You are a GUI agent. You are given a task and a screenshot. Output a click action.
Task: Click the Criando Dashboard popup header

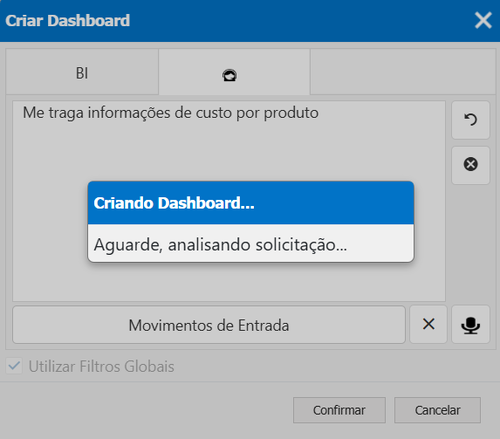point(251,203)
